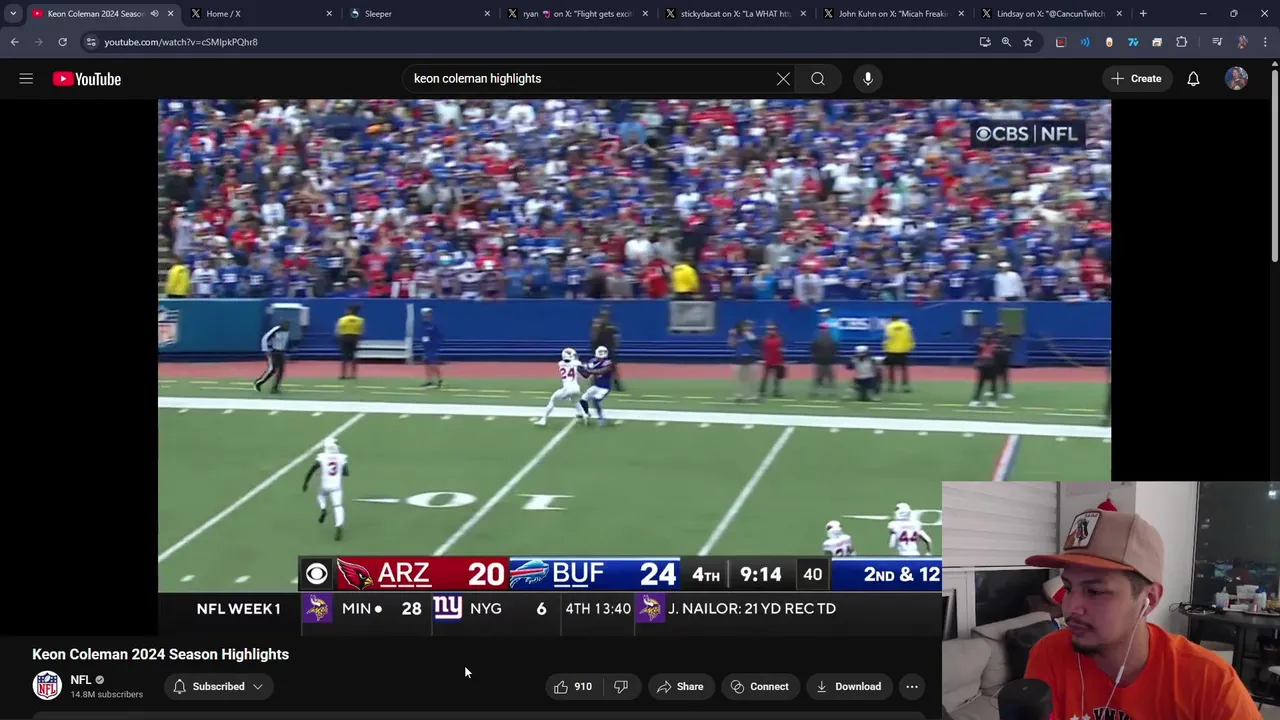Image resolution: width=1280 pixels, height=720 pixels.
Task: Open the NFL channel avatar
Action: 47,685
